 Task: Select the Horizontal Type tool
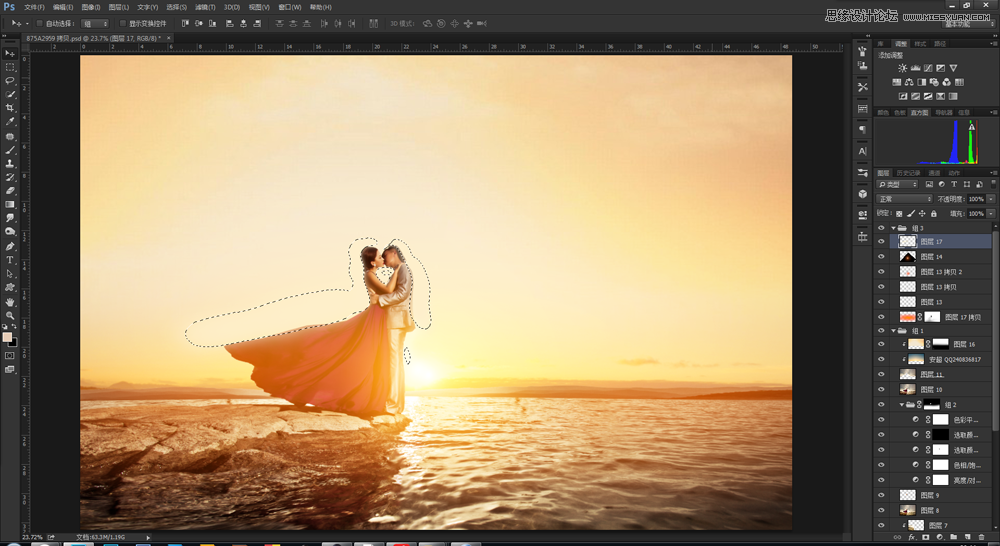(x=10, y=260)
